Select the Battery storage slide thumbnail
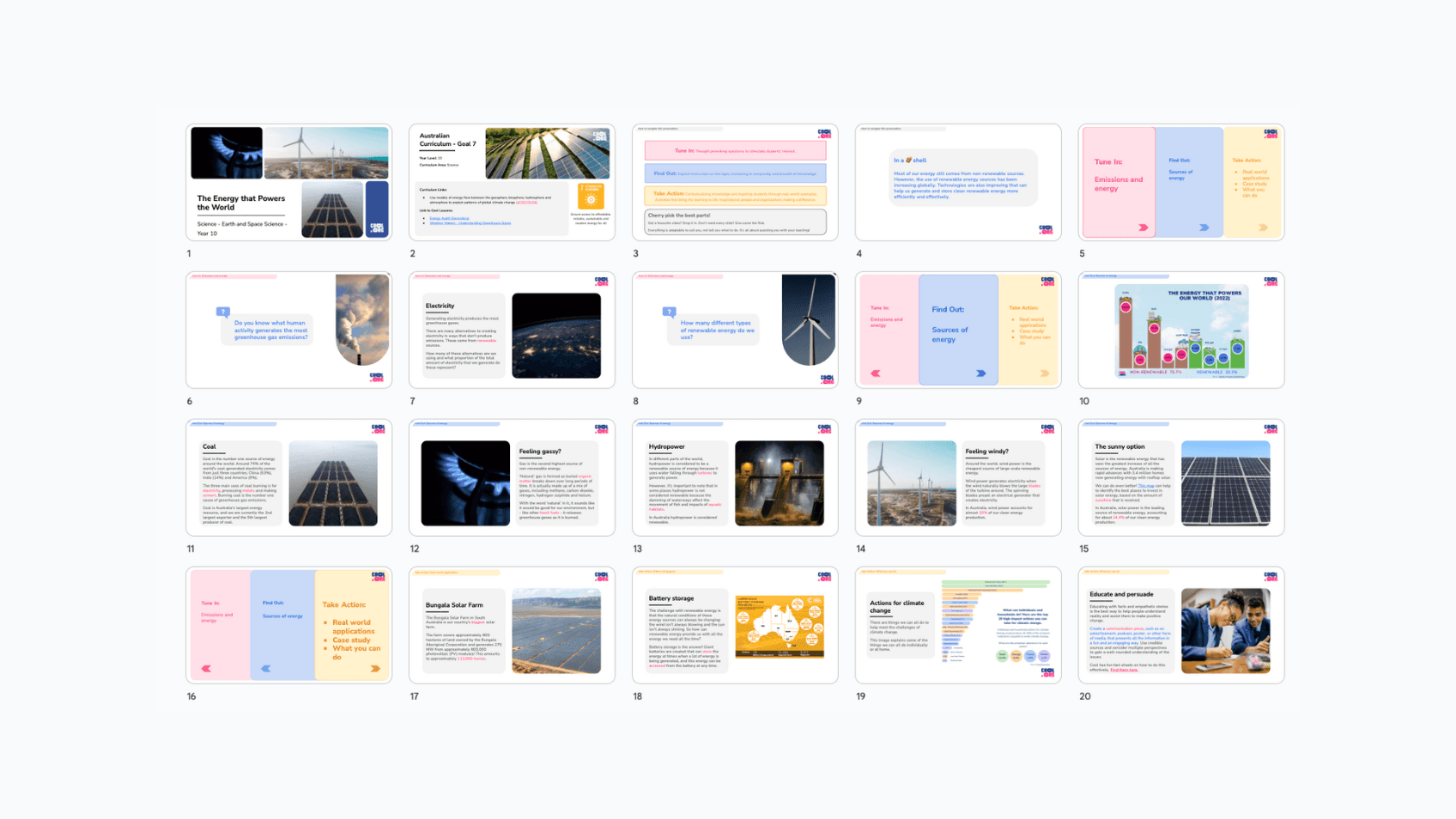The height and width of the screenshot is (819, 1456). [x=735, y=626]
